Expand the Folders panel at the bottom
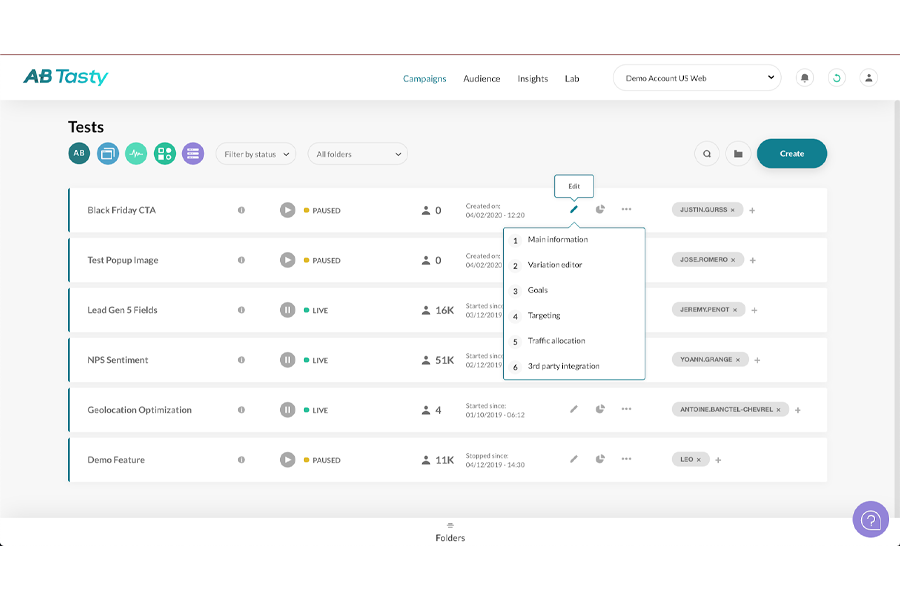The width and height of the screenshot is (900, 600). [450, 532]
